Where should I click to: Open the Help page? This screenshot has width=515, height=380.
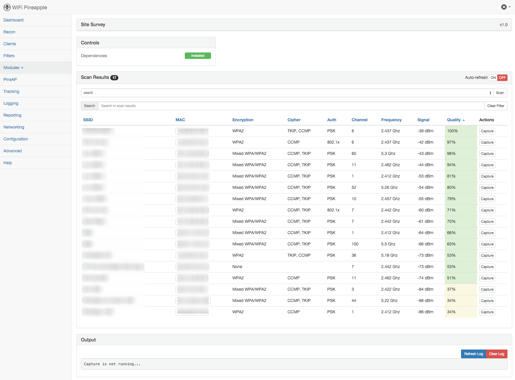coord(8,163)
